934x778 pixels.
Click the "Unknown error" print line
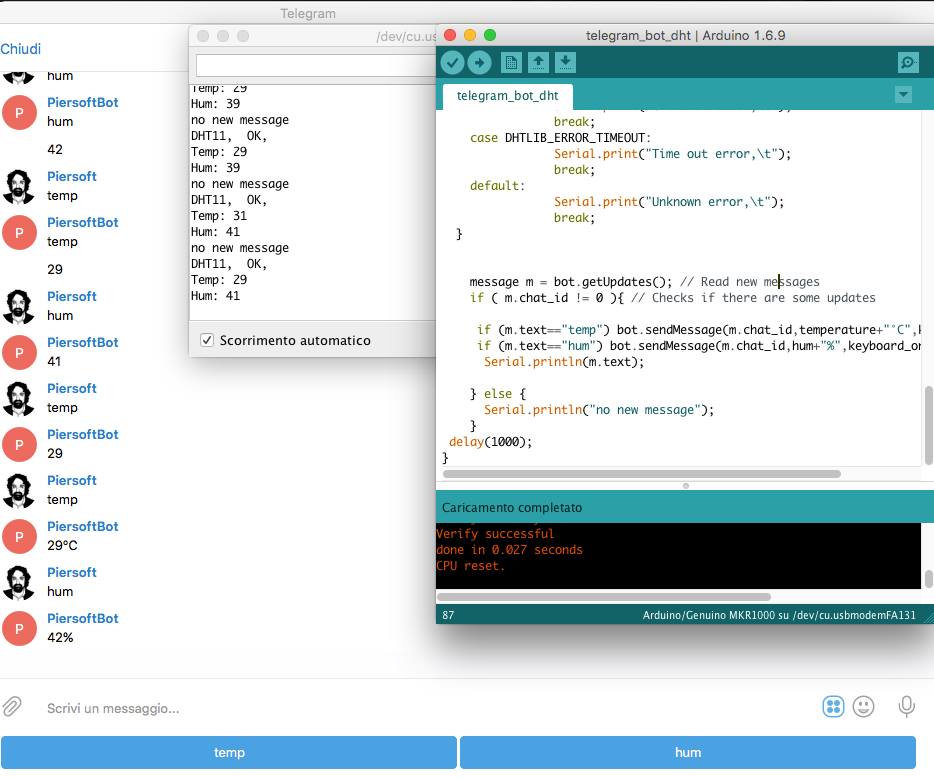click(x=669, y=202)
